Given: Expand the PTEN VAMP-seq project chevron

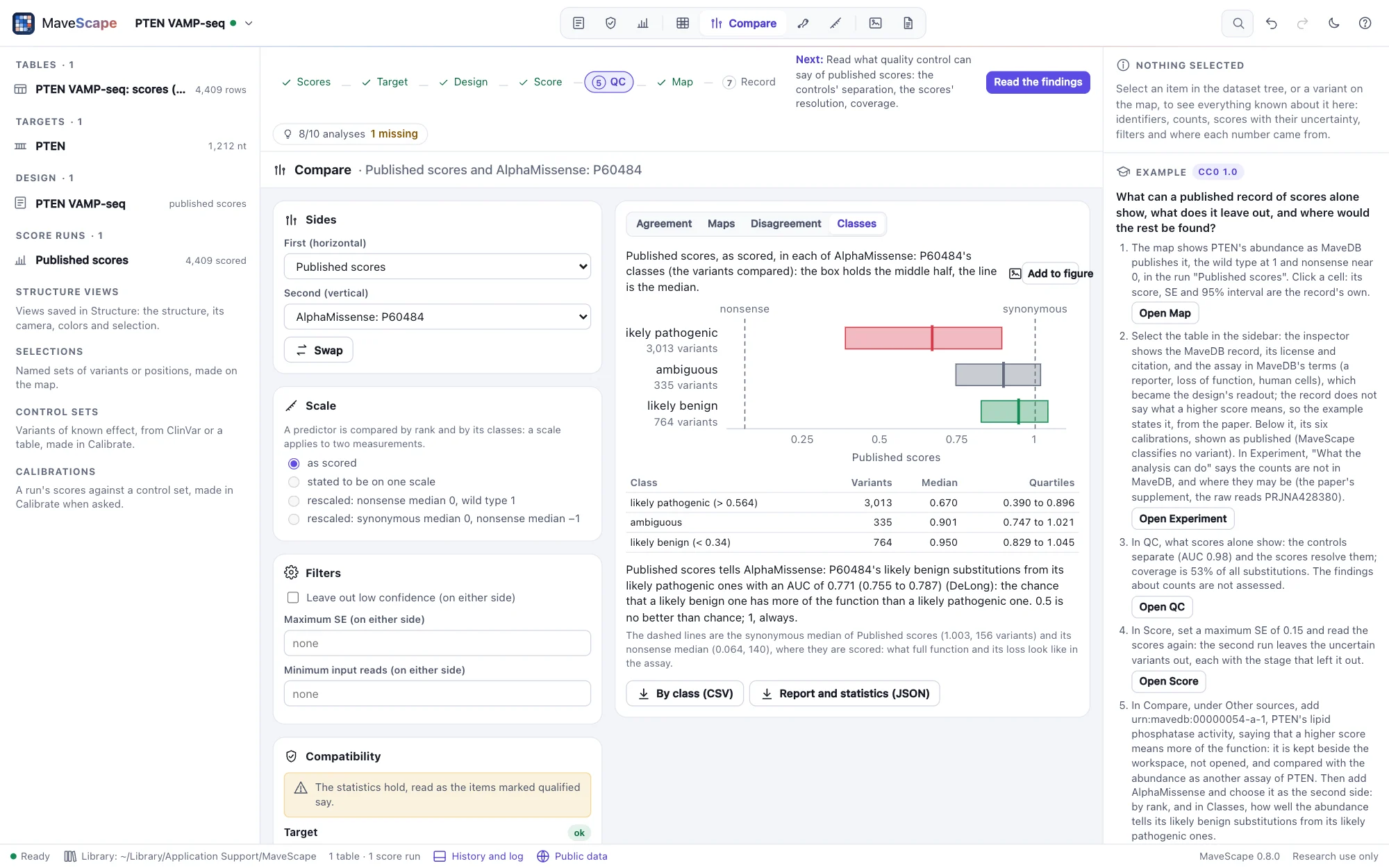Looking at the screenshot, I should [x=249, y=23].
